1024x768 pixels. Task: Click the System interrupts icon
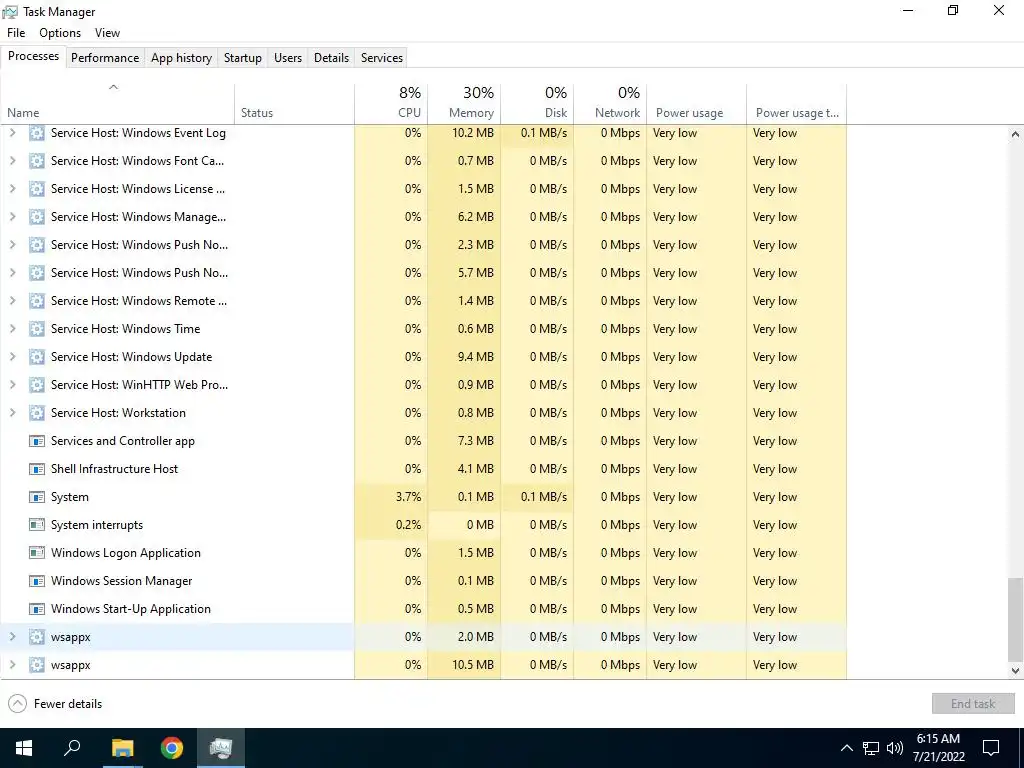37,525
